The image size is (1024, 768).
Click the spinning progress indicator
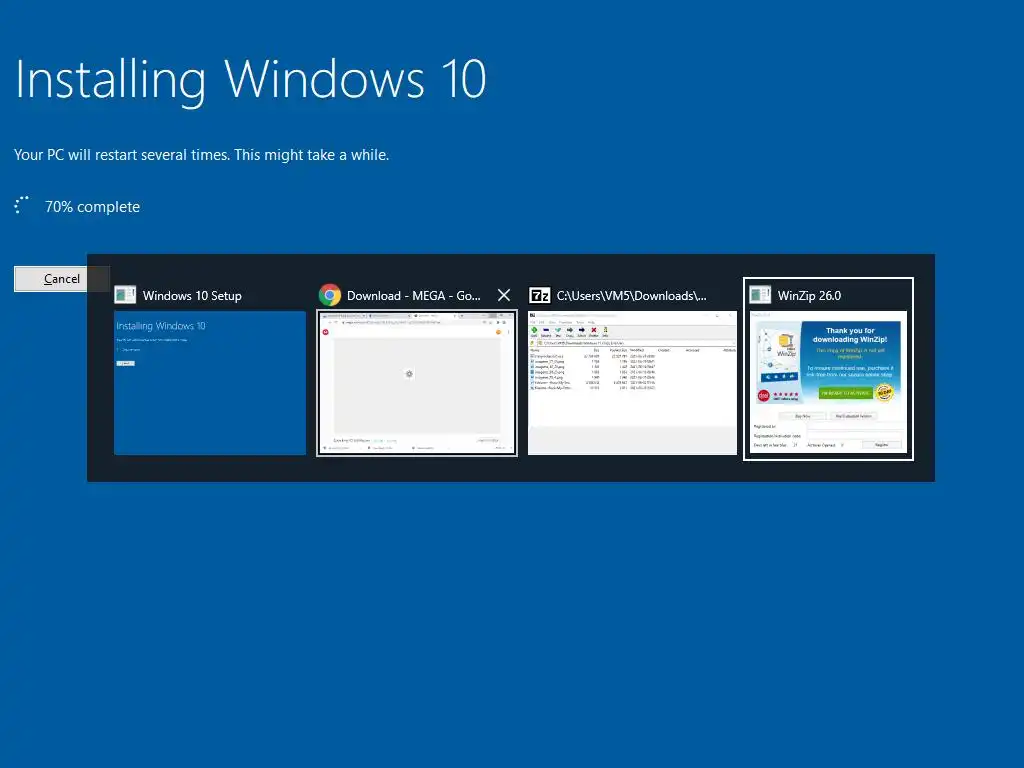click(x=22, y=205)
